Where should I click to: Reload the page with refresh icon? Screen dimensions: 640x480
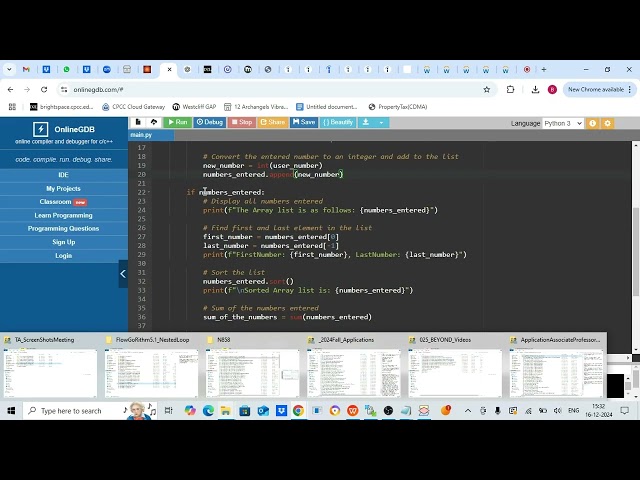coord(44,89)
